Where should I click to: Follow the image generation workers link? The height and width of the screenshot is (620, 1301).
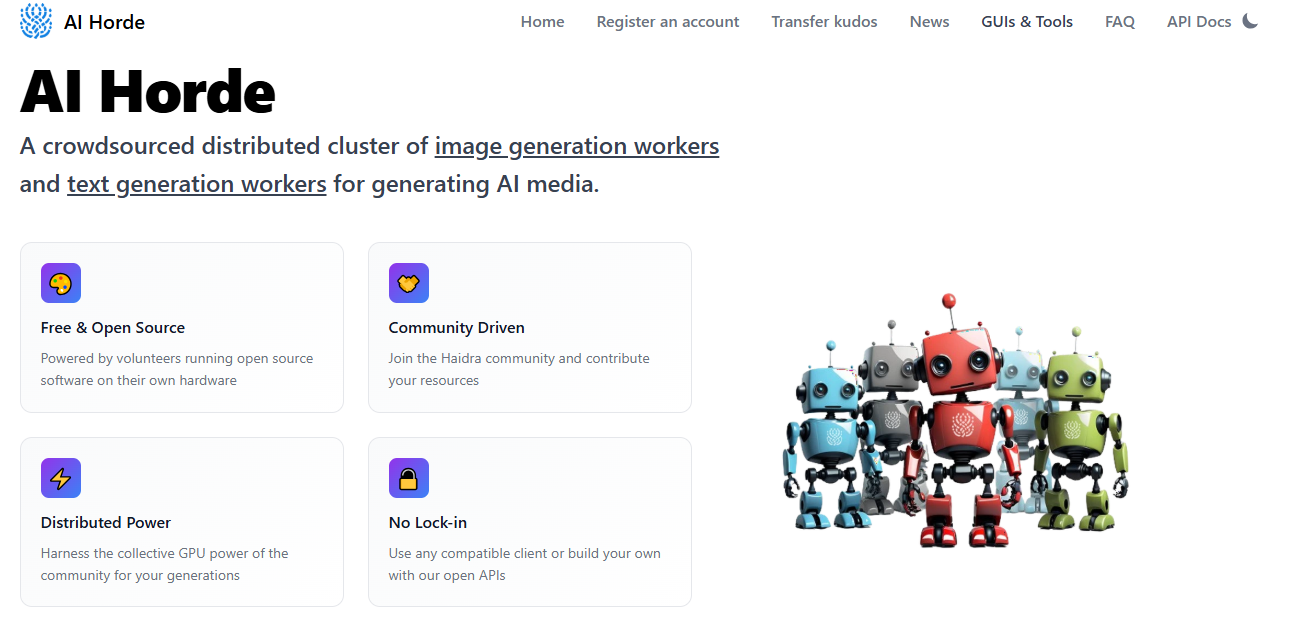(x=577, y=146)
